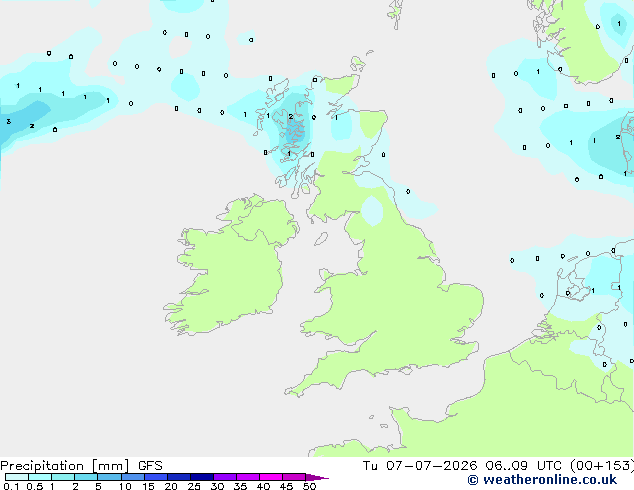The width and height of the screenshot is (634, 490).
Task: Click the "25" legend scale value
Action: point(194,486)
